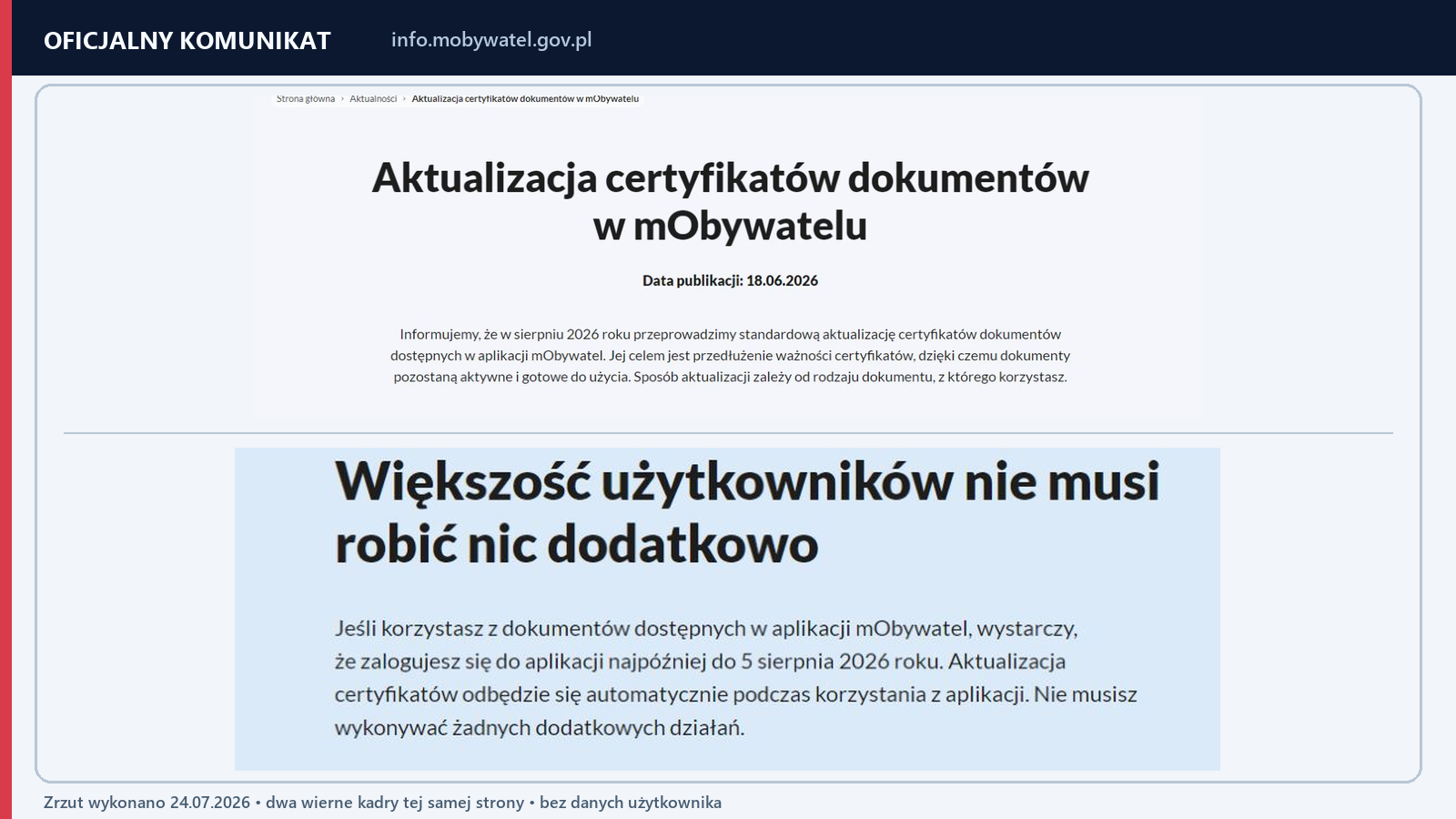The height and width of the screenshot is (819, 1456).
Task: Click the 'Data publikacji: 18.06.2026' line
Action: point(730,280)
